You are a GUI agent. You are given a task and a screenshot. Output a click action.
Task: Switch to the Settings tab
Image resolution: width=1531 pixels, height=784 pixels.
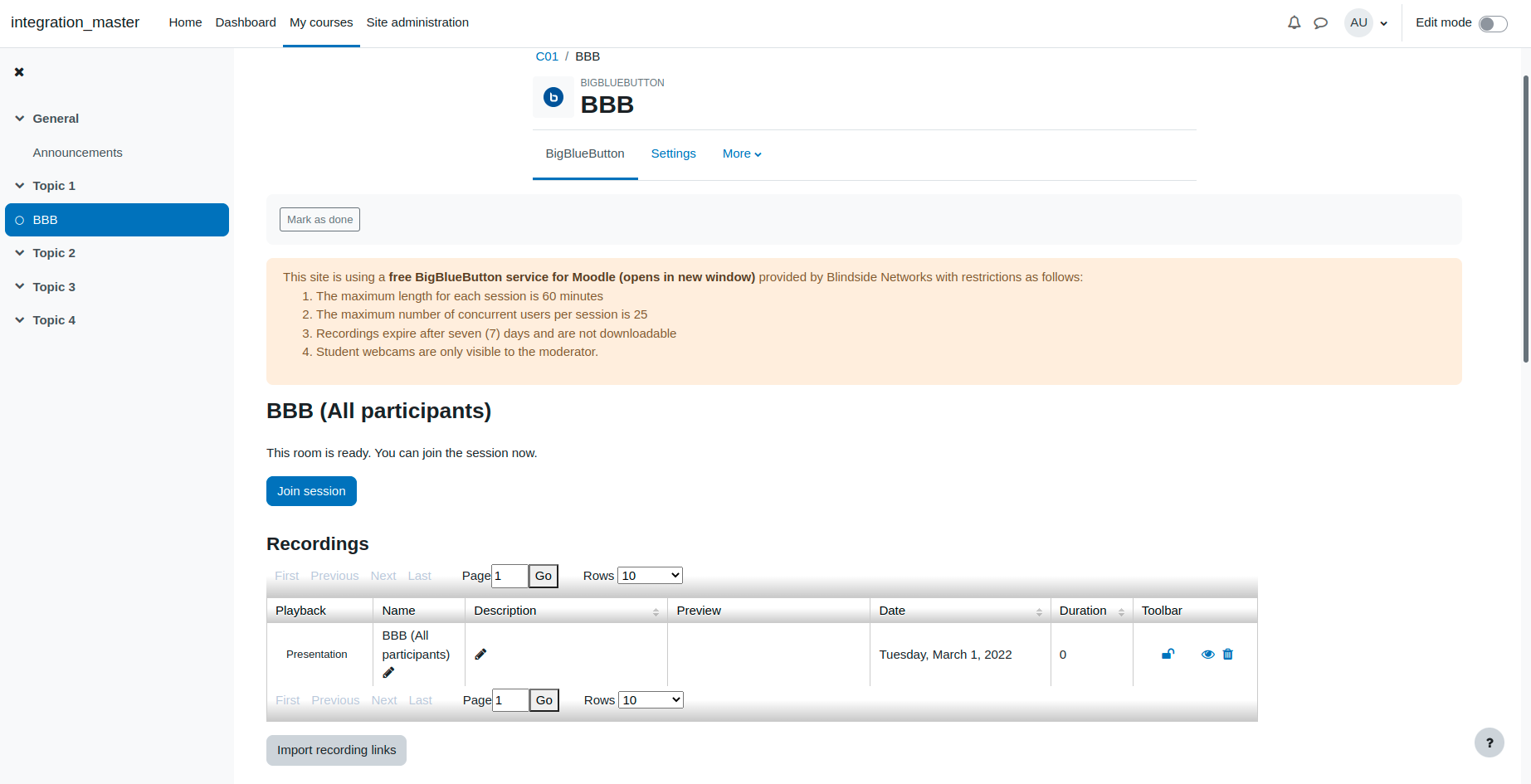(x=674, y=153)
